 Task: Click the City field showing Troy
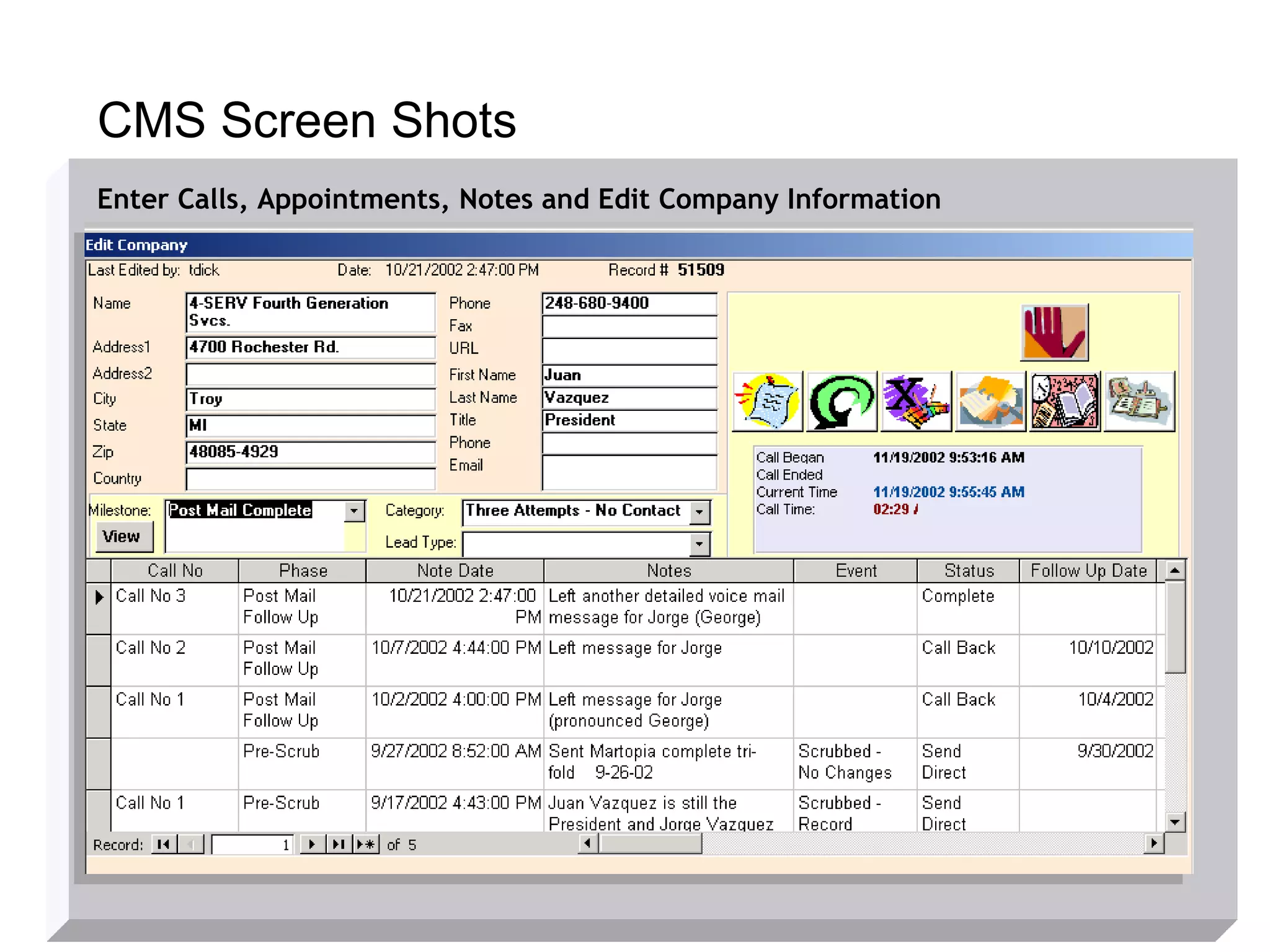pos(311,400)
